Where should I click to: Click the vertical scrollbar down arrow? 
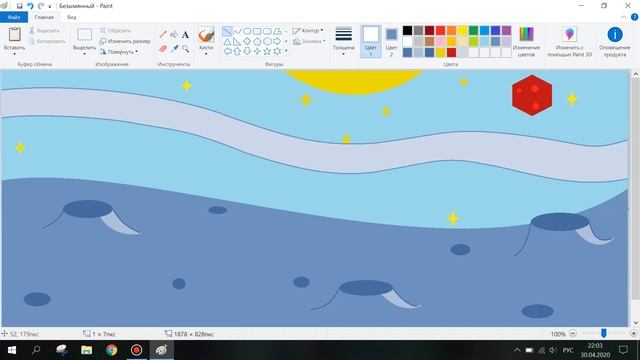636,323
